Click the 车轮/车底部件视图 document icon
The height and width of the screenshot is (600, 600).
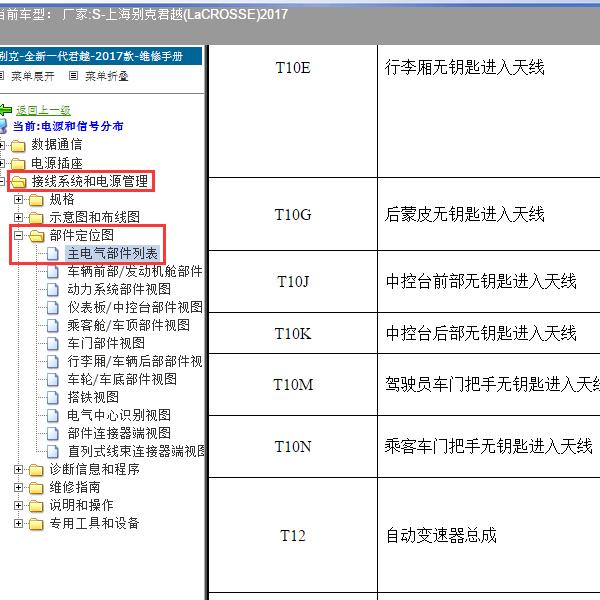pos(53,380)
